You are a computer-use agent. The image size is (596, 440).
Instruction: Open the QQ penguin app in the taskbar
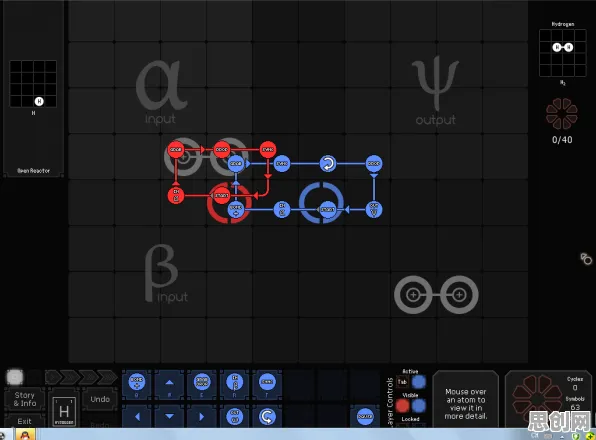pyautogui.click(x=25, y=434)
